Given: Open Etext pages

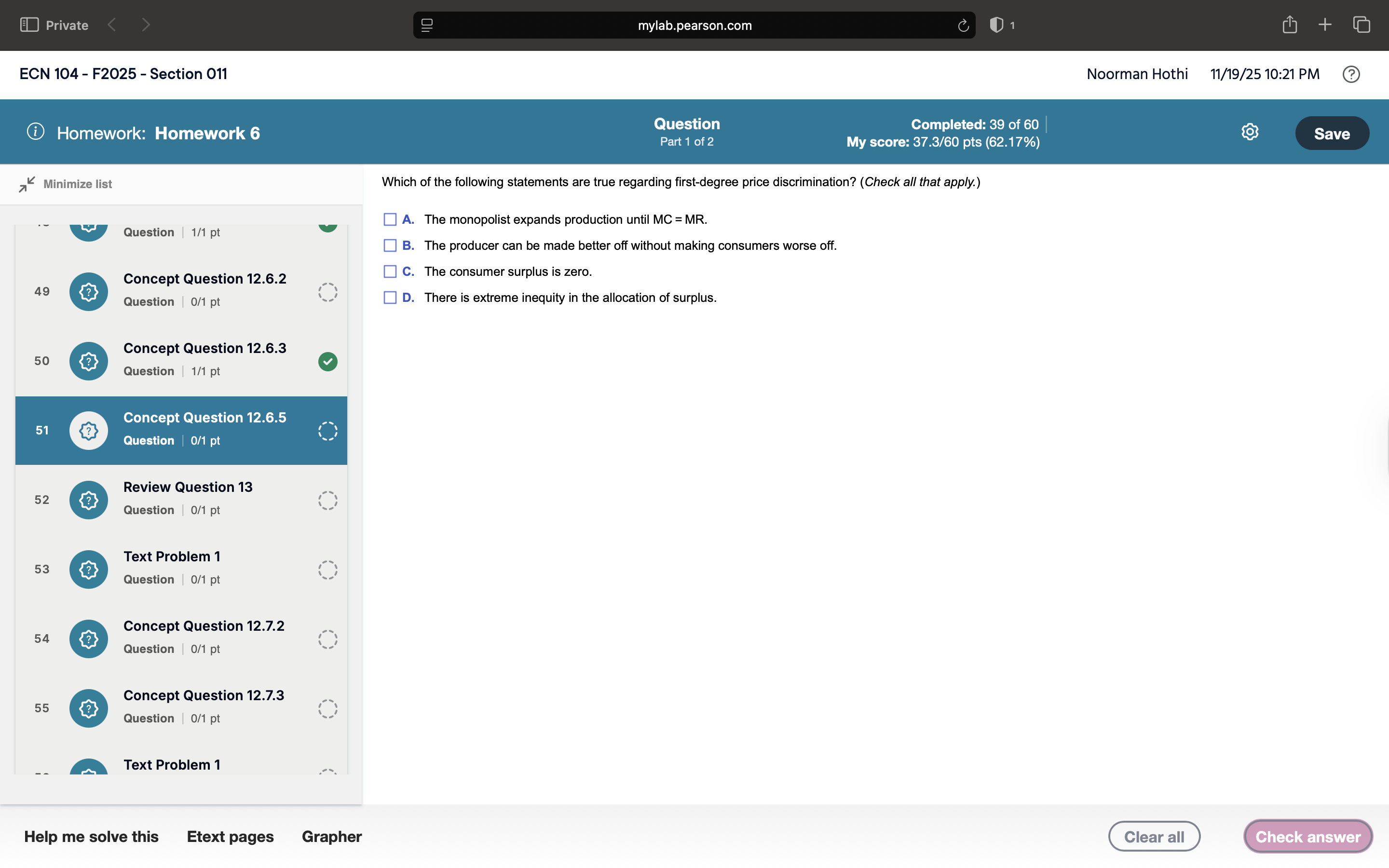Looking at the screenshot, I should tap(230, 837).
